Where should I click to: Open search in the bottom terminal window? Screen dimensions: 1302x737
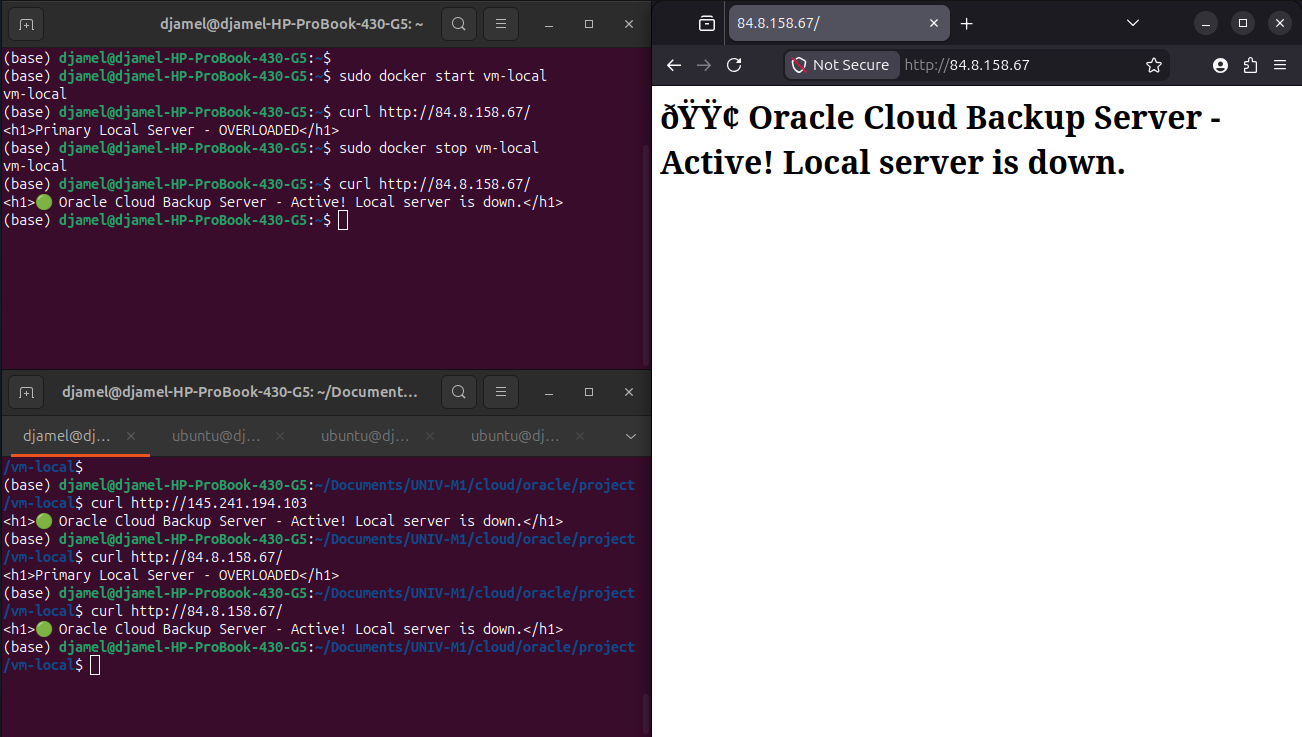tap(458, 392)
